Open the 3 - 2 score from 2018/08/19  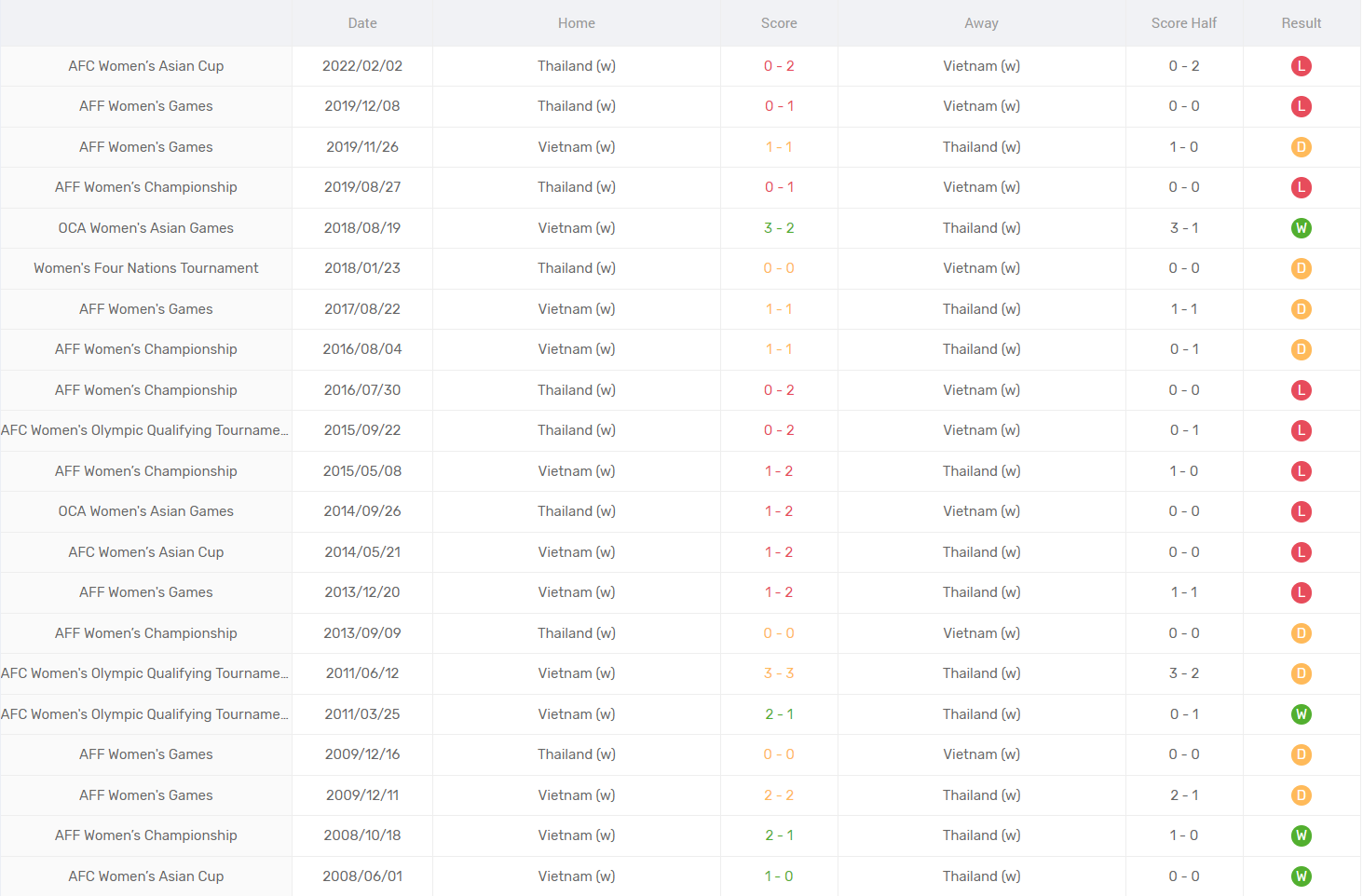point(779,228)
